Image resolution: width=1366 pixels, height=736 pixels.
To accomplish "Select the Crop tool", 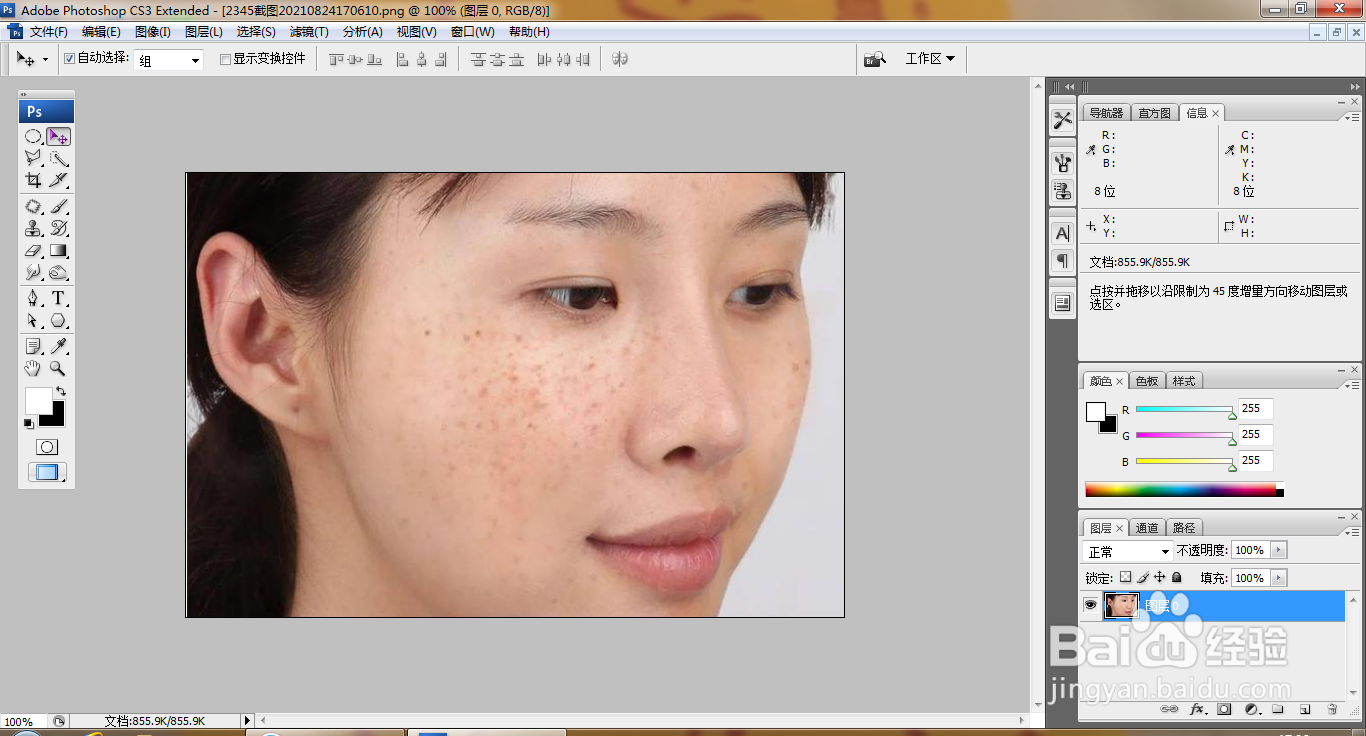I will pyautogui.click(x=33, y=180).
